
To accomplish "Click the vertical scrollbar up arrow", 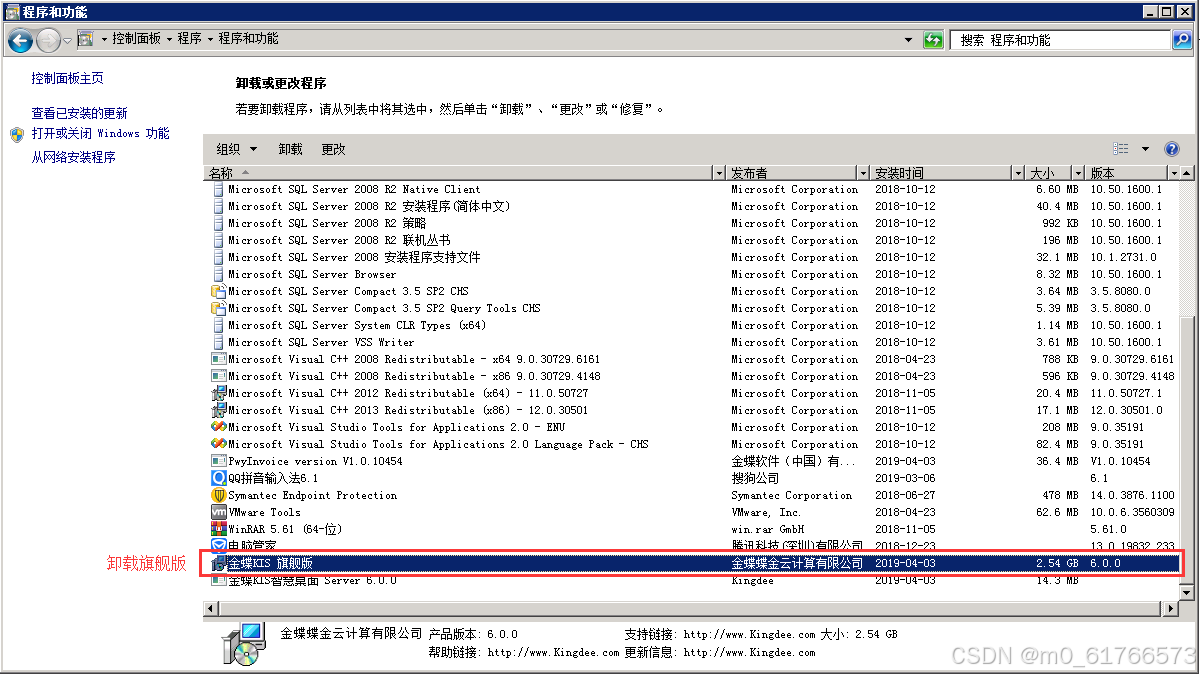I will (x=1187, y=173).
